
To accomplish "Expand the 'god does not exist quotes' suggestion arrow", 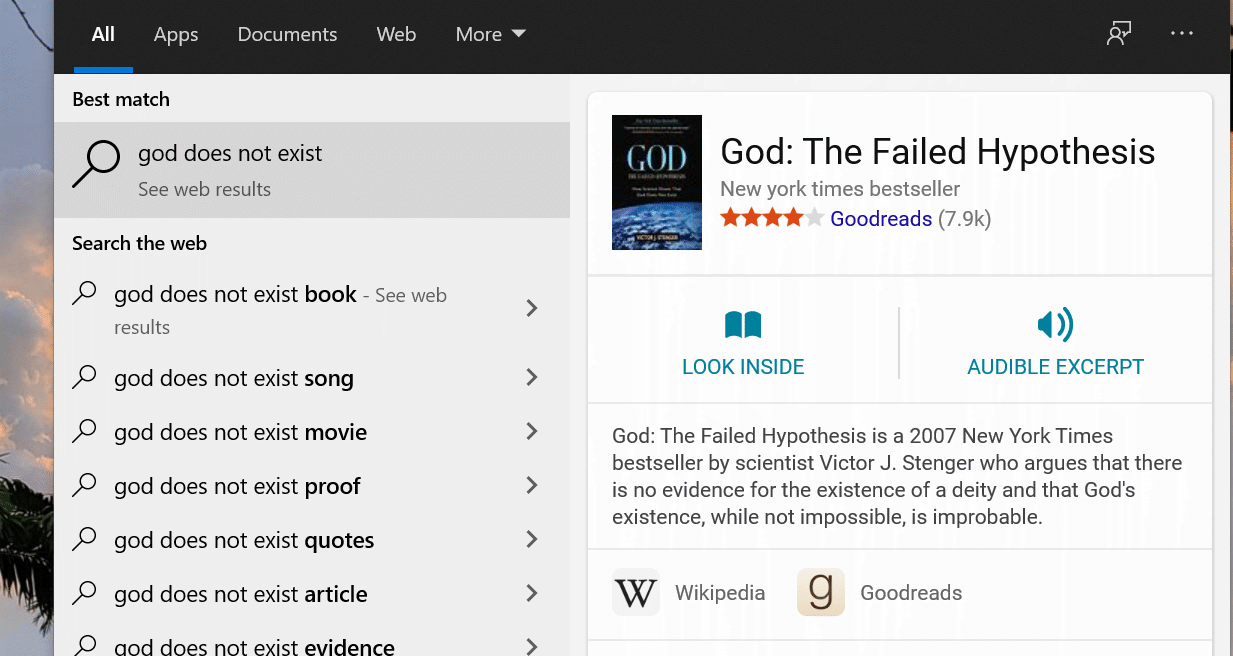I will [532, 539].
